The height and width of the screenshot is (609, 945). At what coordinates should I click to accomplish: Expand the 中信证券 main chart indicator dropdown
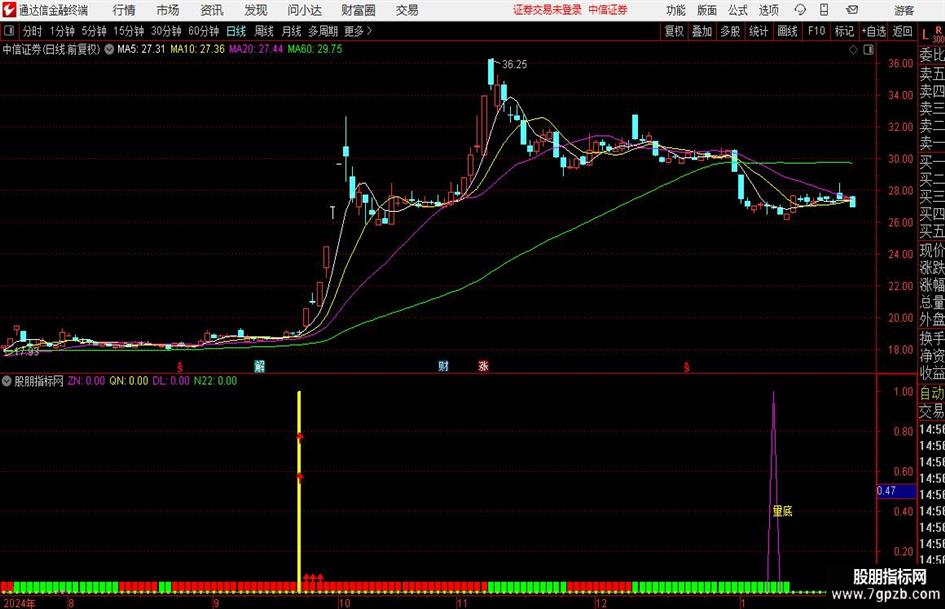click(109, 49)
